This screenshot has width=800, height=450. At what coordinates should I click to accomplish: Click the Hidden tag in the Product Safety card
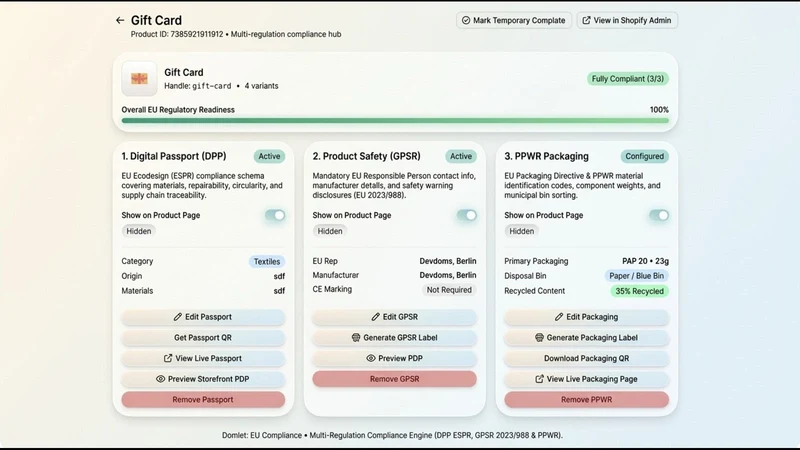[330, 231]
